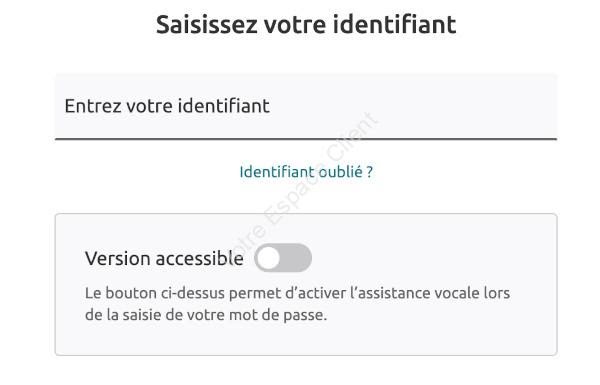Click the 'Saisissez votre identifiant' heading

click(306, 24)
